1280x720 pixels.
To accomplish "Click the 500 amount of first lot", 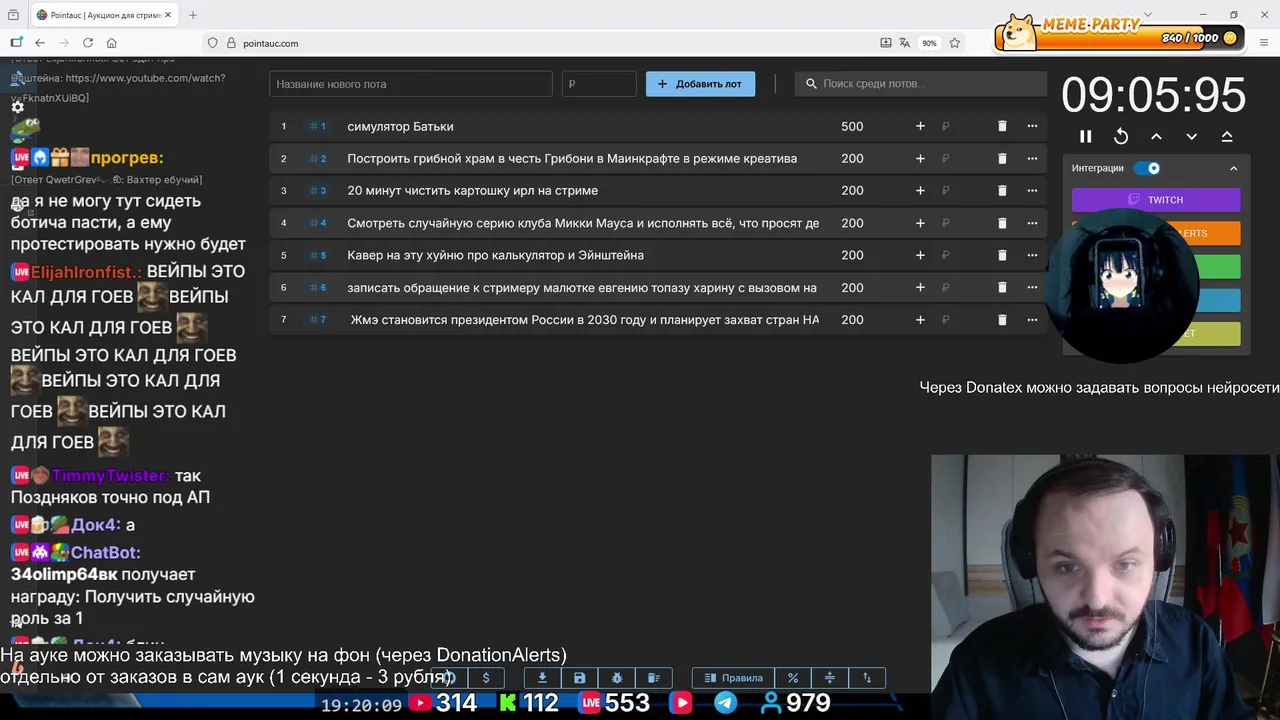I will click(852, 126).
